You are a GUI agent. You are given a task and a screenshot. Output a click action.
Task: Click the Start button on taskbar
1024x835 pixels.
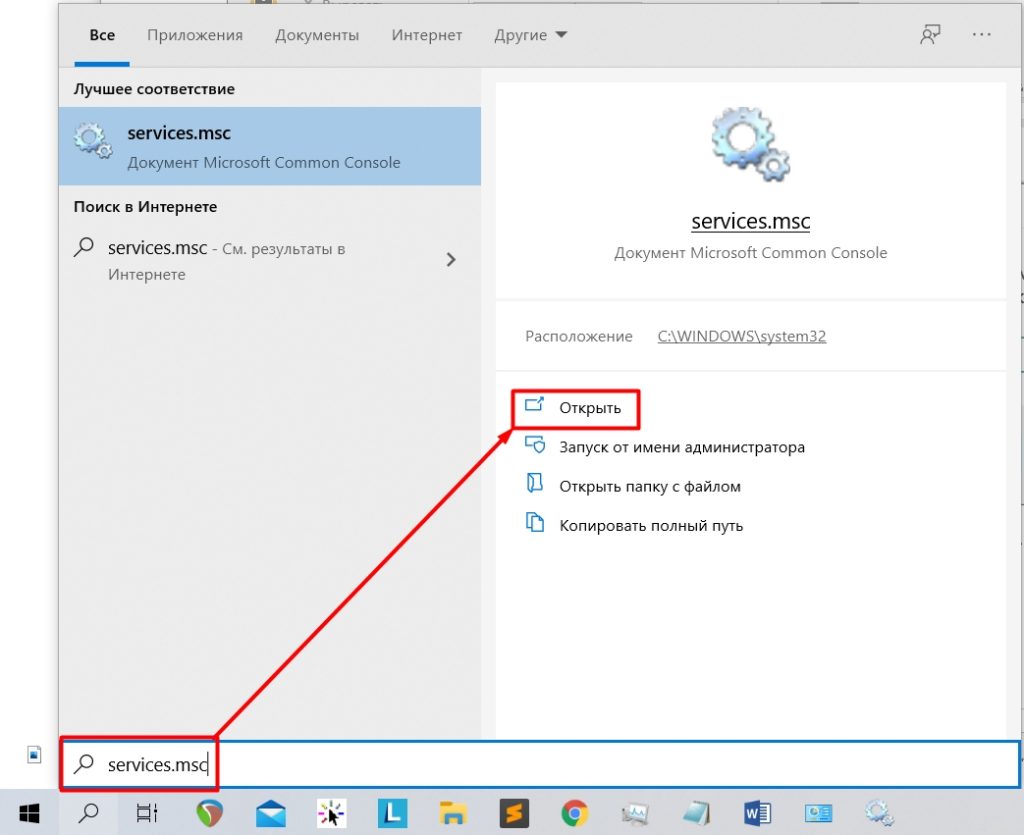pos(28,812)
